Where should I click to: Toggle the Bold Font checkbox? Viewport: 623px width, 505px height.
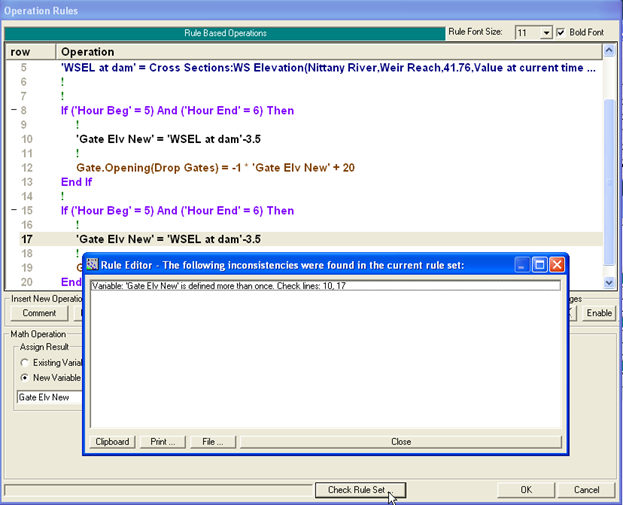click(x=561, y=32)
